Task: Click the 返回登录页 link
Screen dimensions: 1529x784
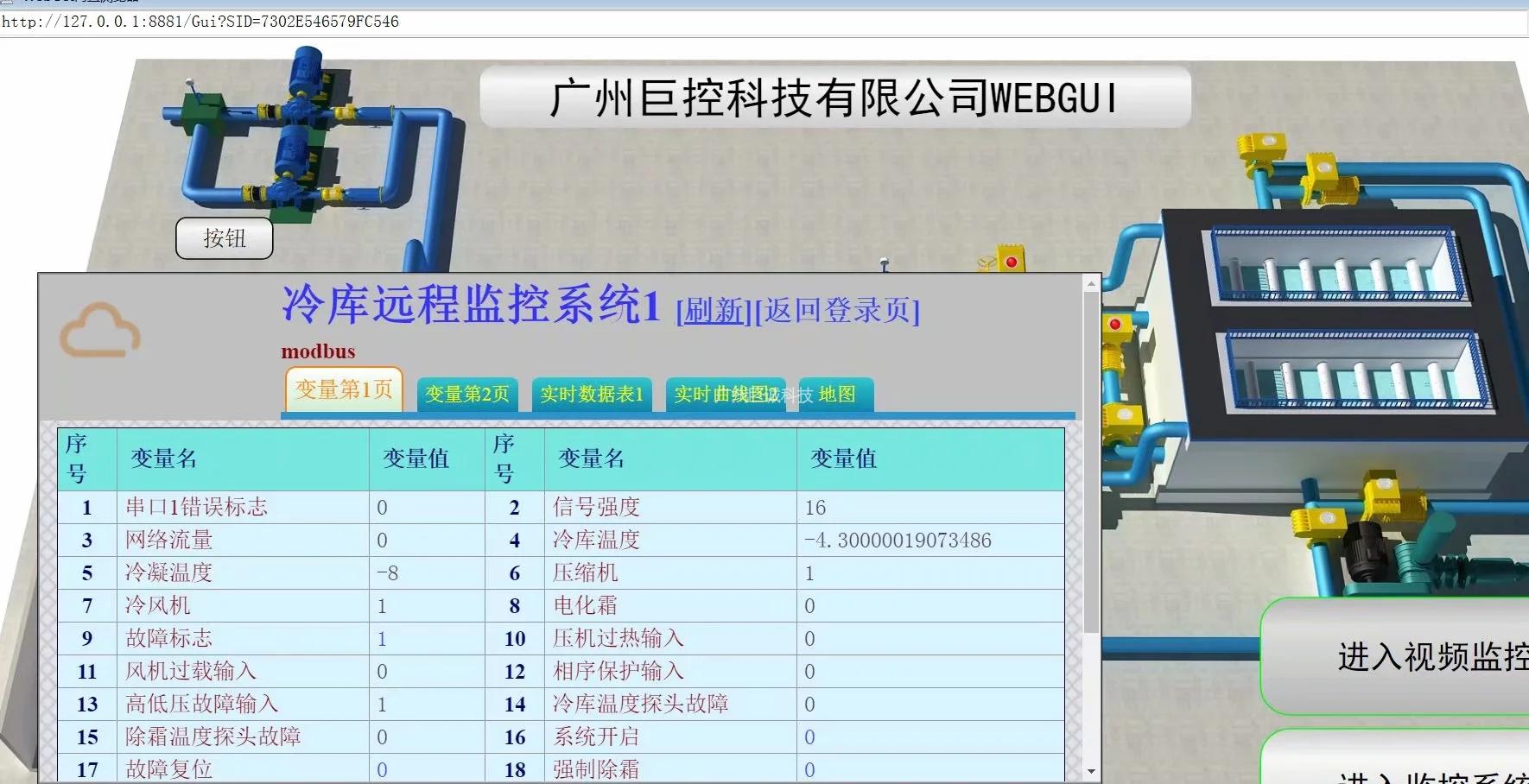Action: [x=837, y=311]
